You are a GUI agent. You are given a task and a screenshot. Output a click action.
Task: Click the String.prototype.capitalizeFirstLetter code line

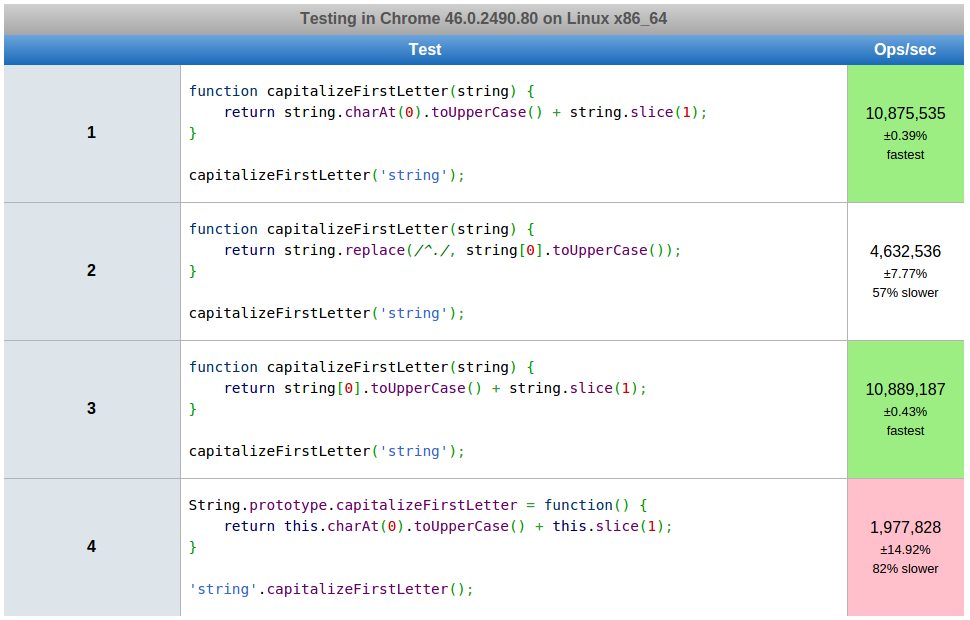point(418,505)
